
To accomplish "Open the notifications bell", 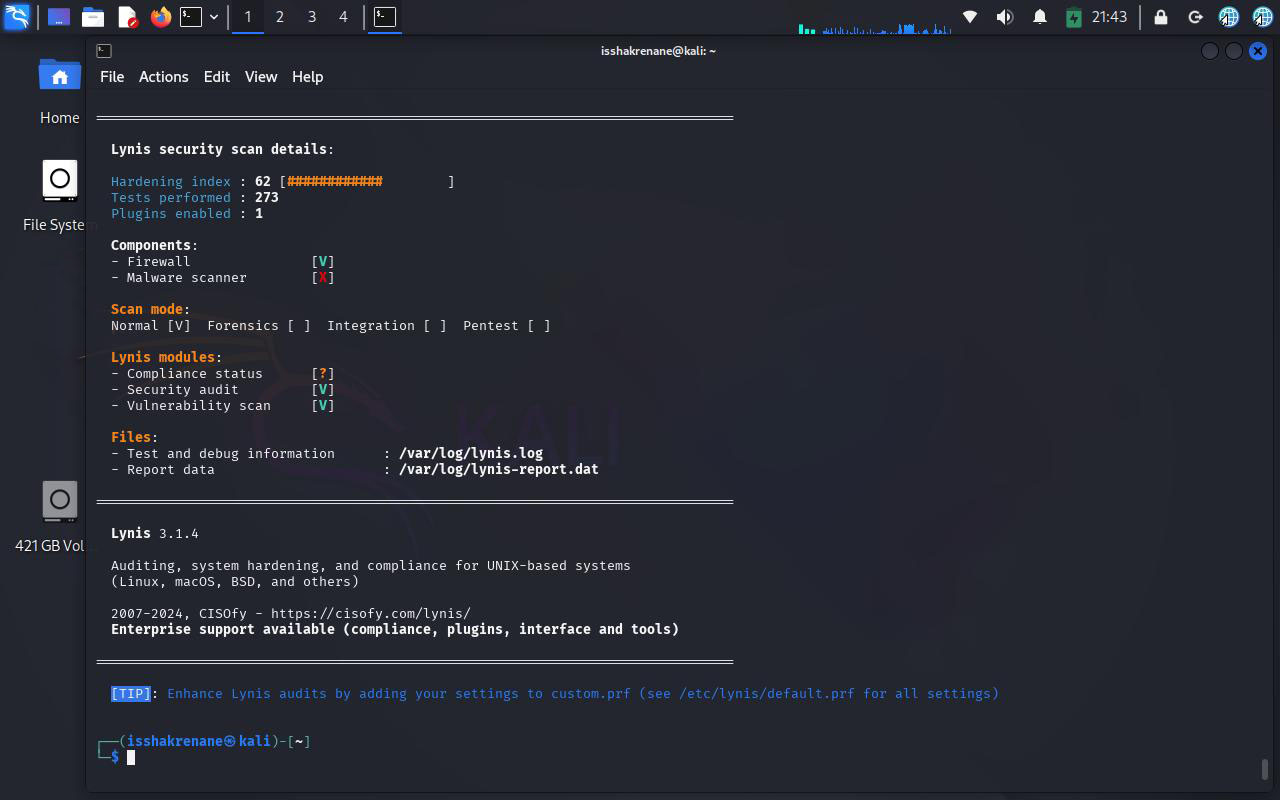I will 1040,17.
